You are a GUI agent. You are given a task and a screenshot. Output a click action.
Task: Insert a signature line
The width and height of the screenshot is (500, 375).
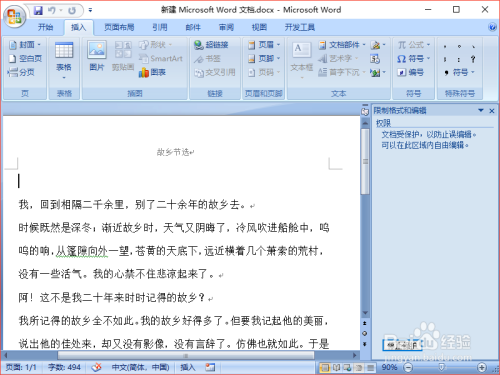pos(378,45)
